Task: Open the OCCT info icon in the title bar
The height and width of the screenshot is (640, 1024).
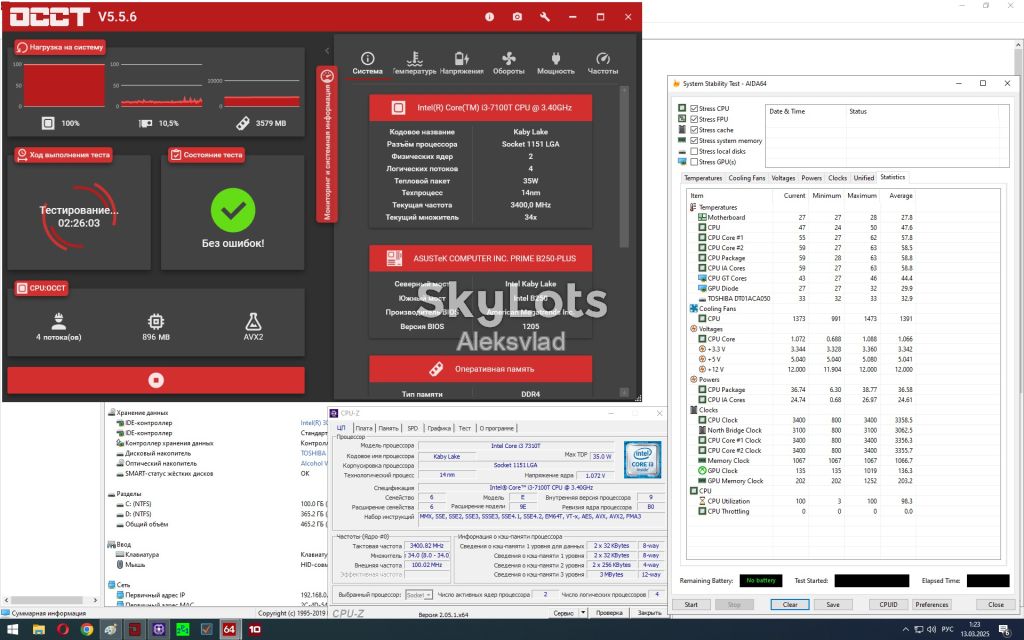Action: tap(489, 17)
